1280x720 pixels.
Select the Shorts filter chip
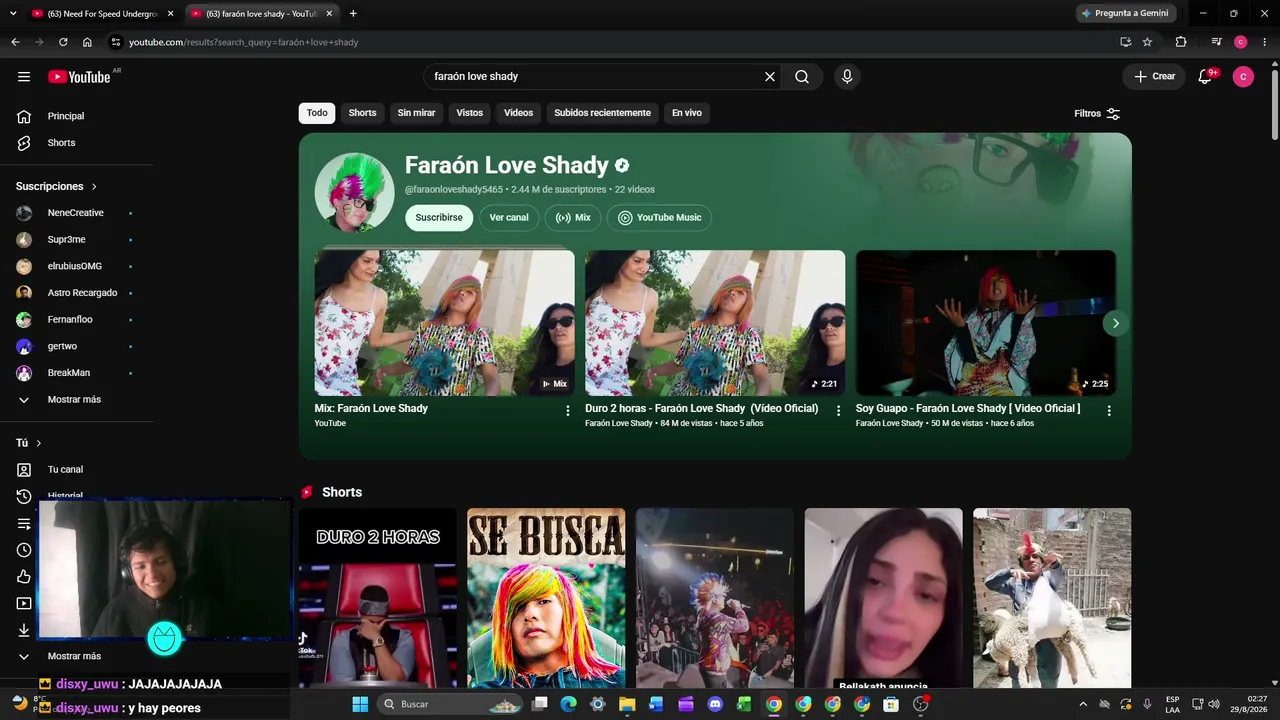coord(362,113)
